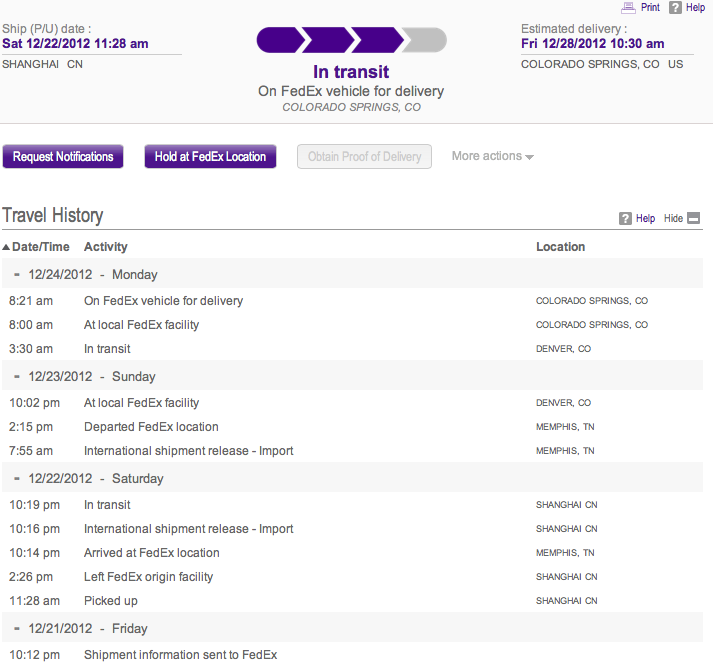Select 'On FedEx vehicle for delivery' 8:21 am row

pyautogui.click(x=352, y=301)
